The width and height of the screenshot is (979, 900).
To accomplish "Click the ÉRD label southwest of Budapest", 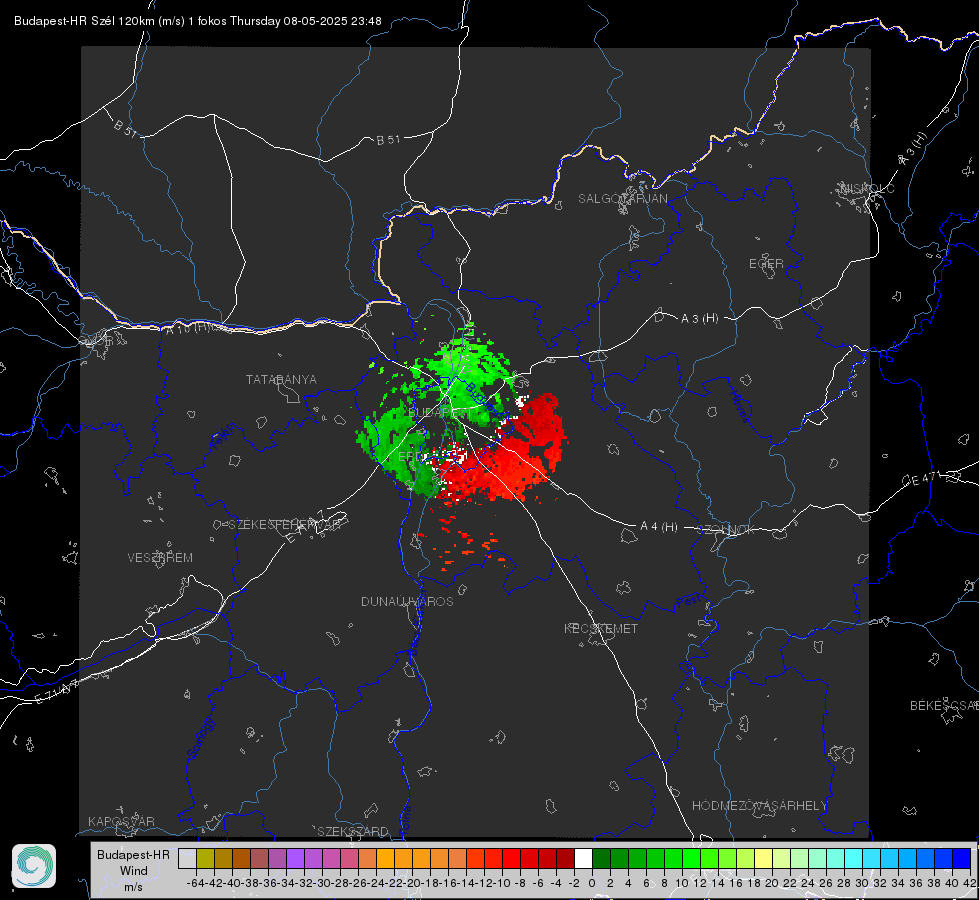I will [x=410, y=457].
